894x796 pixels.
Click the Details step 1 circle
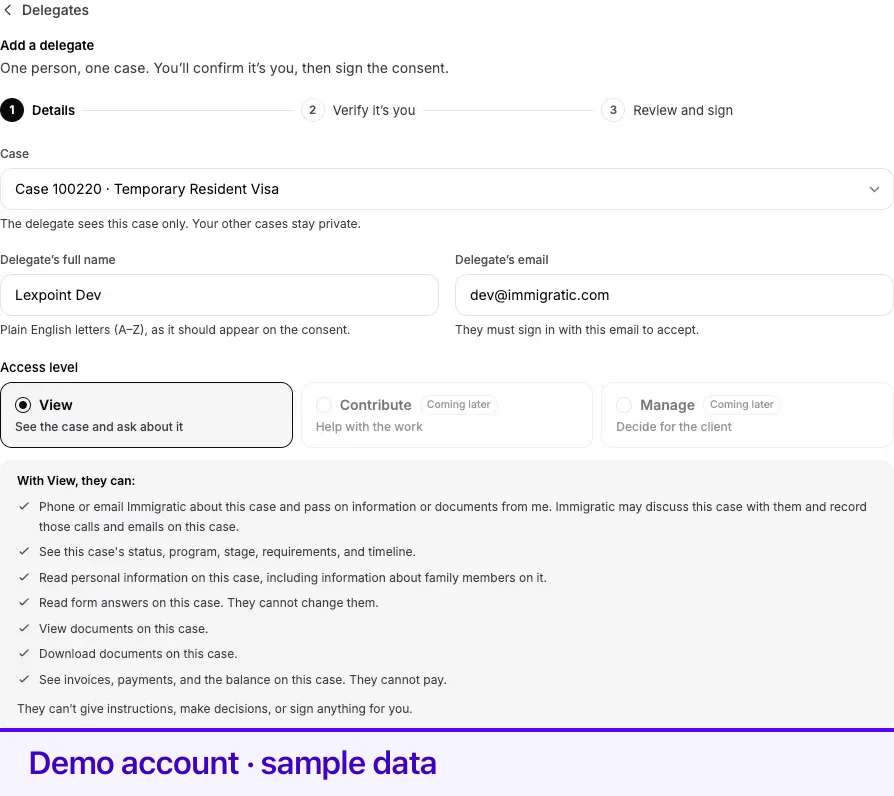click(x=12, y=110)
